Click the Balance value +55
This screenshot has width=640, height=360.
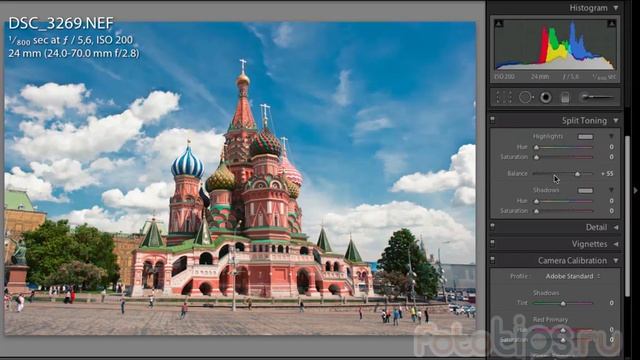[x=607, y=173]
